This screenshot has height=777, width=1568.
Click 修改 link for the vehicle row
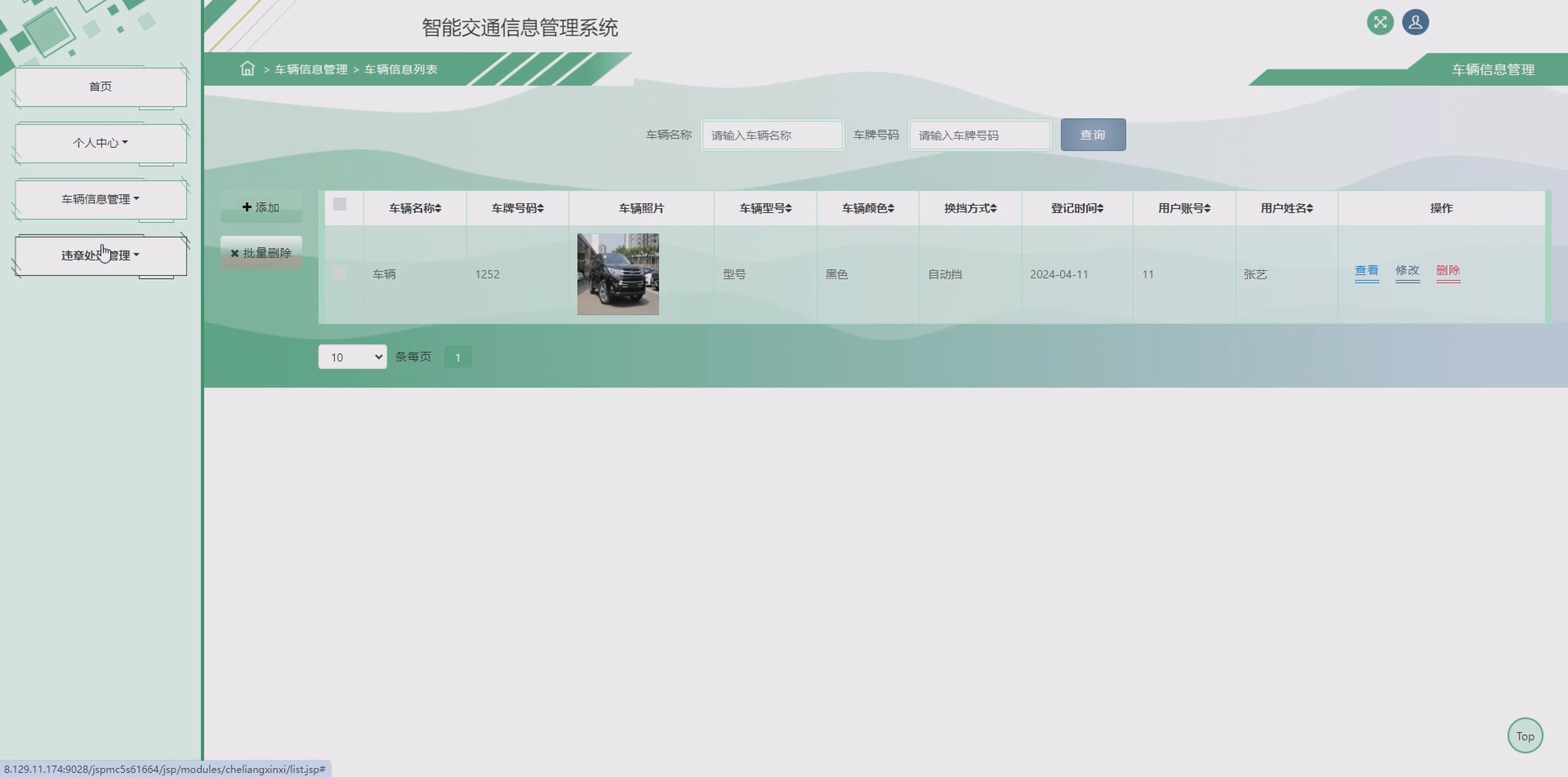tap(1407, 272)
